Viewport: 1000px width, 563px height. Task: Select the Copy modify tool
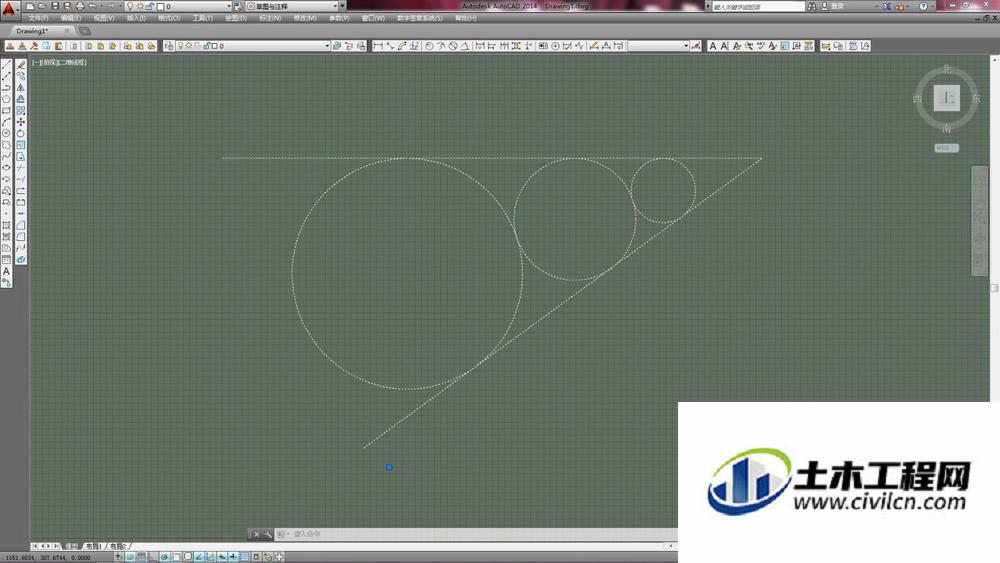pyautogui.click(x=21, y=76)
